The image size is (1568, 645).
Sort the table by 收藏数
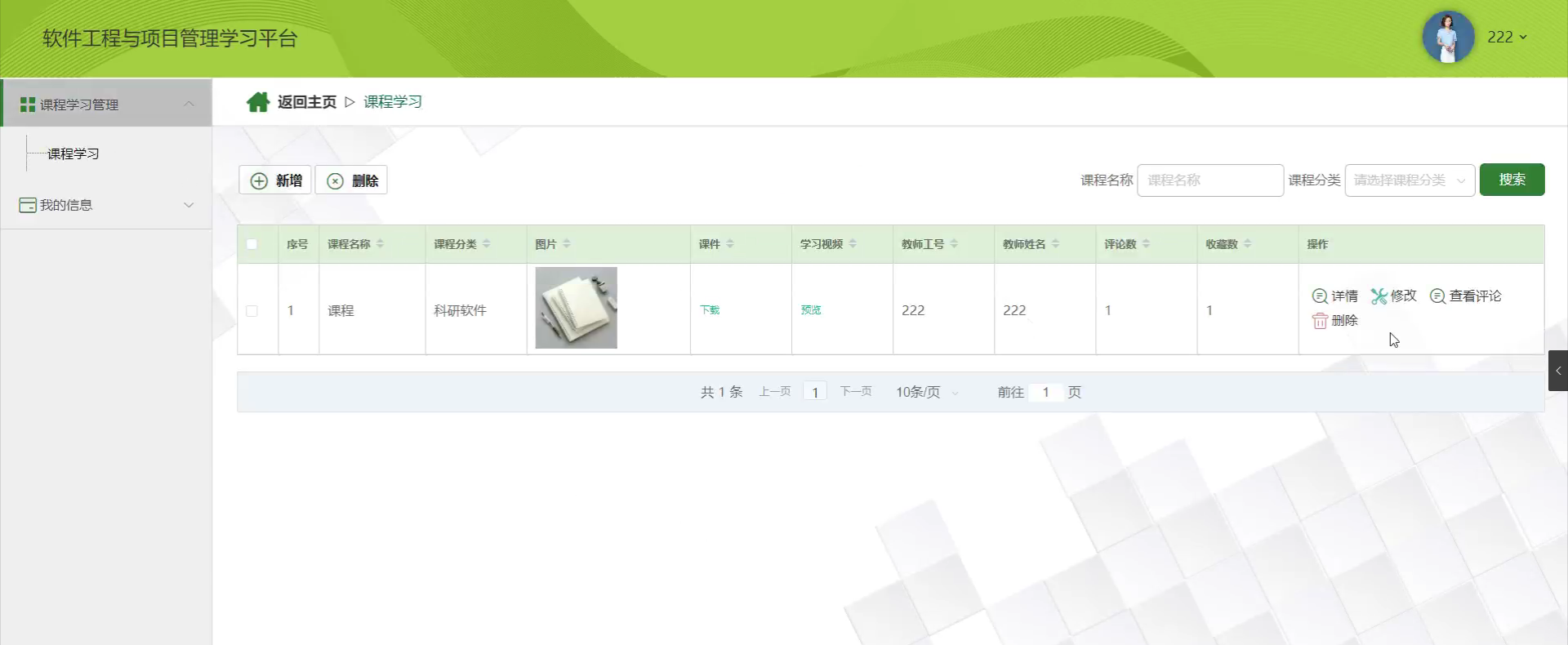pyautogui.click(x=1246, y=244)
